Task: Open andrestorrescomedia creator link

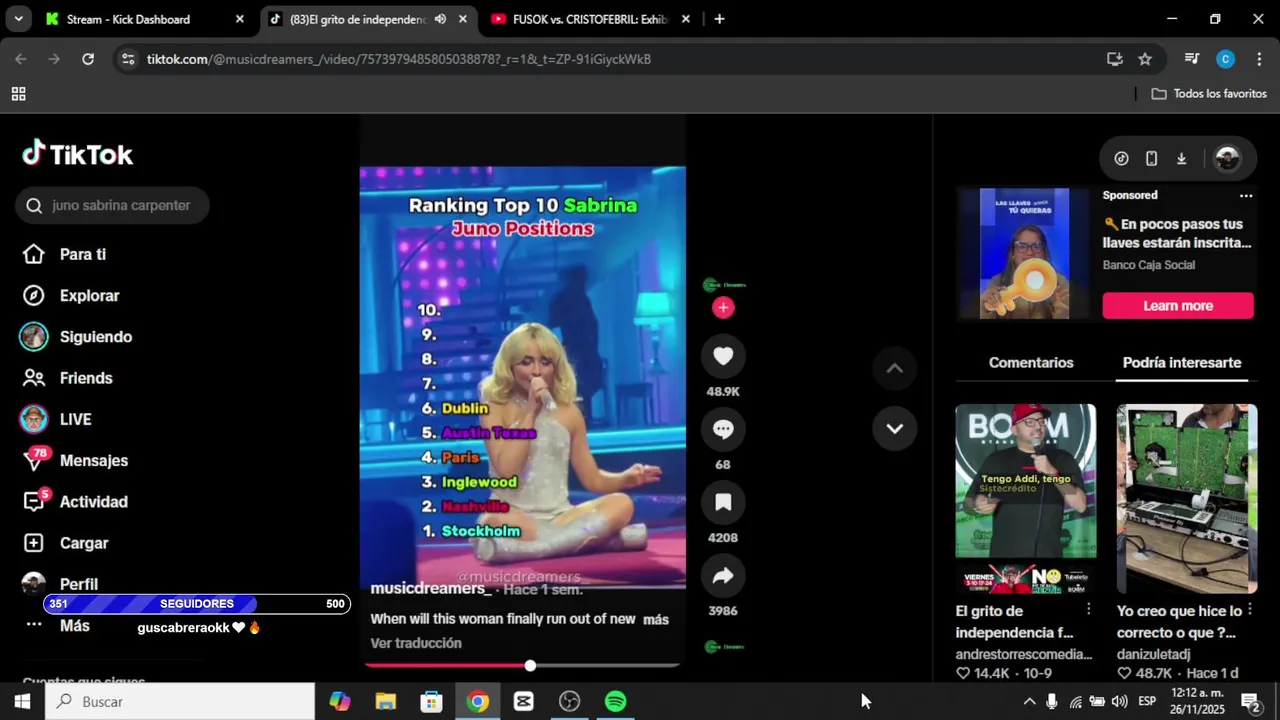Action: 1024,654
